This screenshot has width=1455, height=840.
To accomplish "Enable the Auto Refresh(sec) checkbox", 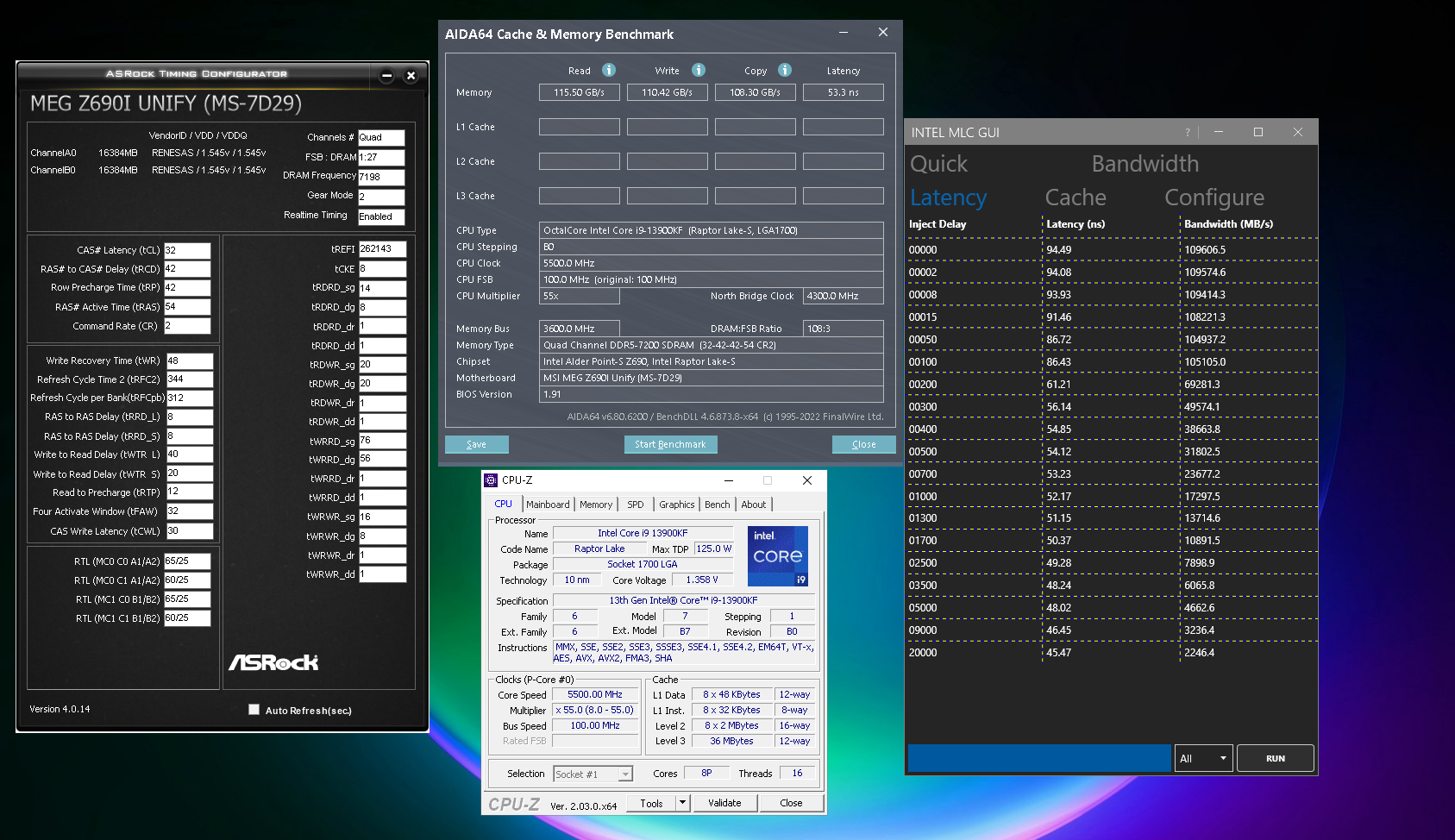I will 254,710.
